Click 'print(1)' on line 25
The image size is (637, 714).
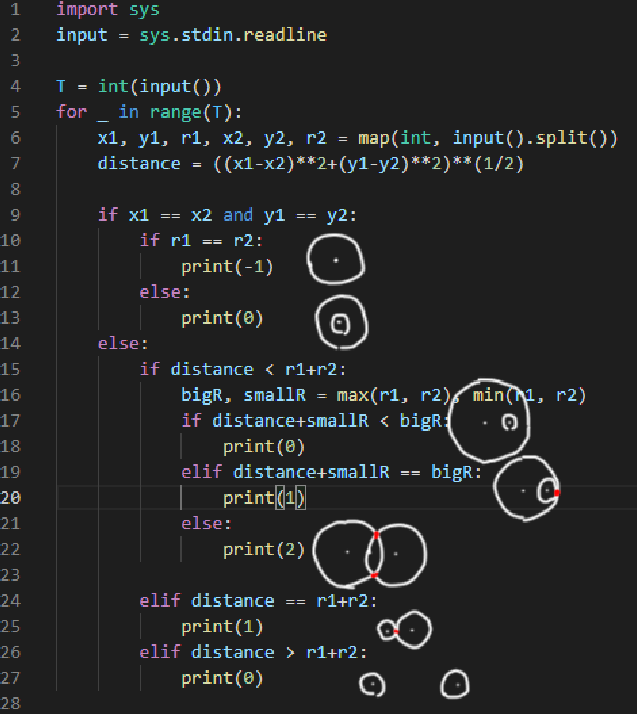pyautogui.click(x=222, y=627)
